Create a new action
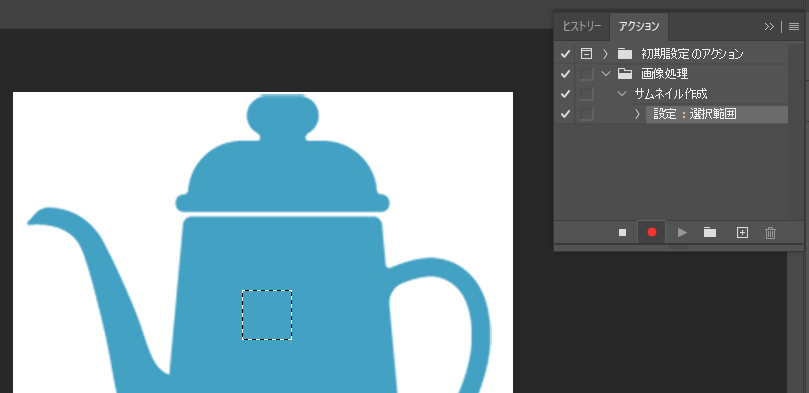Screen dimensions: 809x393 (742, 233)
